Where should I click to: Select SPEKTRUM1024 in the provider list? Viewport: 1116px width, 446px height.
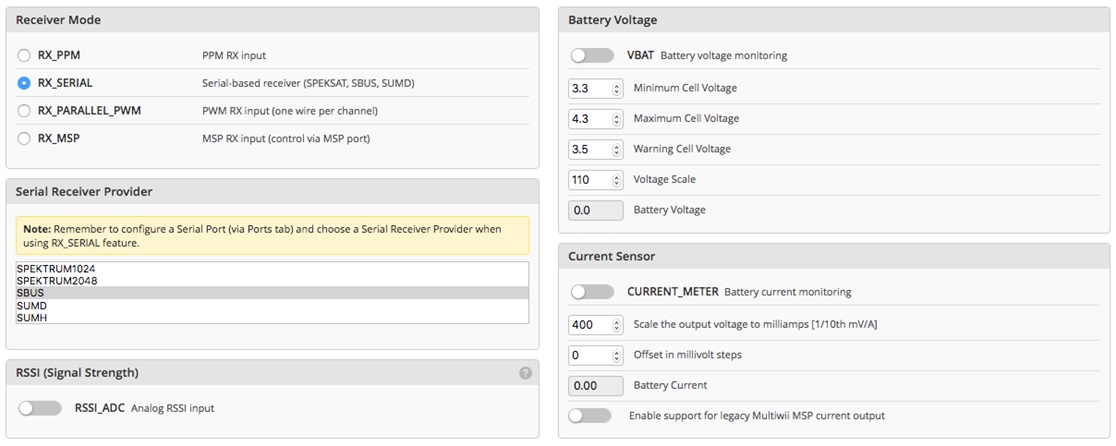[272, 268]
